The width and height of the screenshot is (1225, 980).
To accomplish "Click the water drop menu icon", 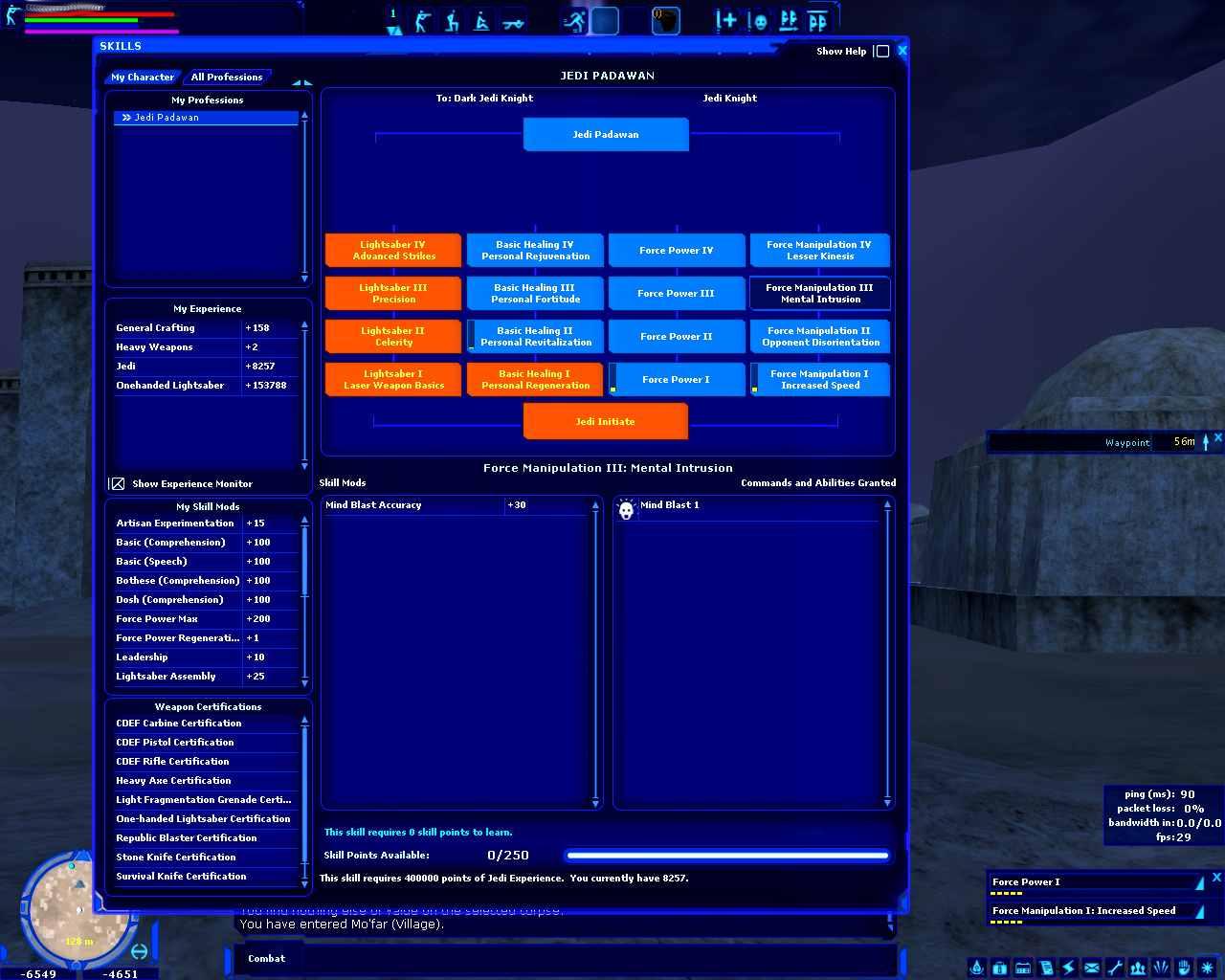I will coord(976,968).
